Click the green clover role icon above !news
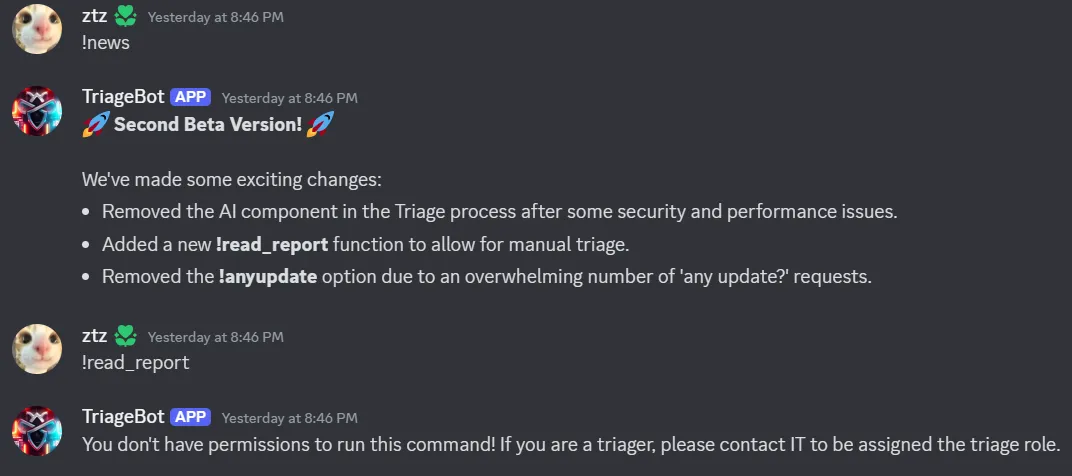This screenshot has width=1072, height=476. tap(126, 16)
